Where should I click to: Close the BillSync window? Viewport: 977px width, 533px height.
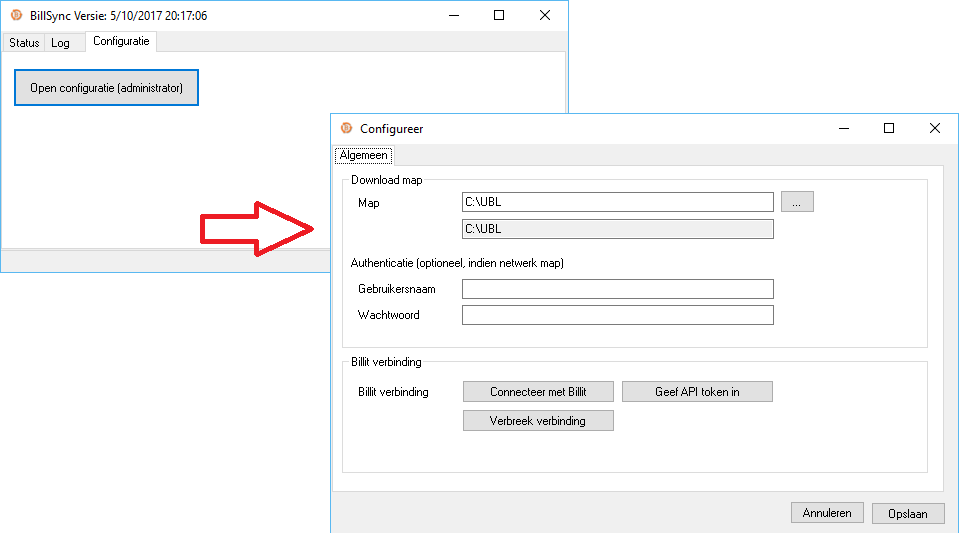[x=545, y=16]
